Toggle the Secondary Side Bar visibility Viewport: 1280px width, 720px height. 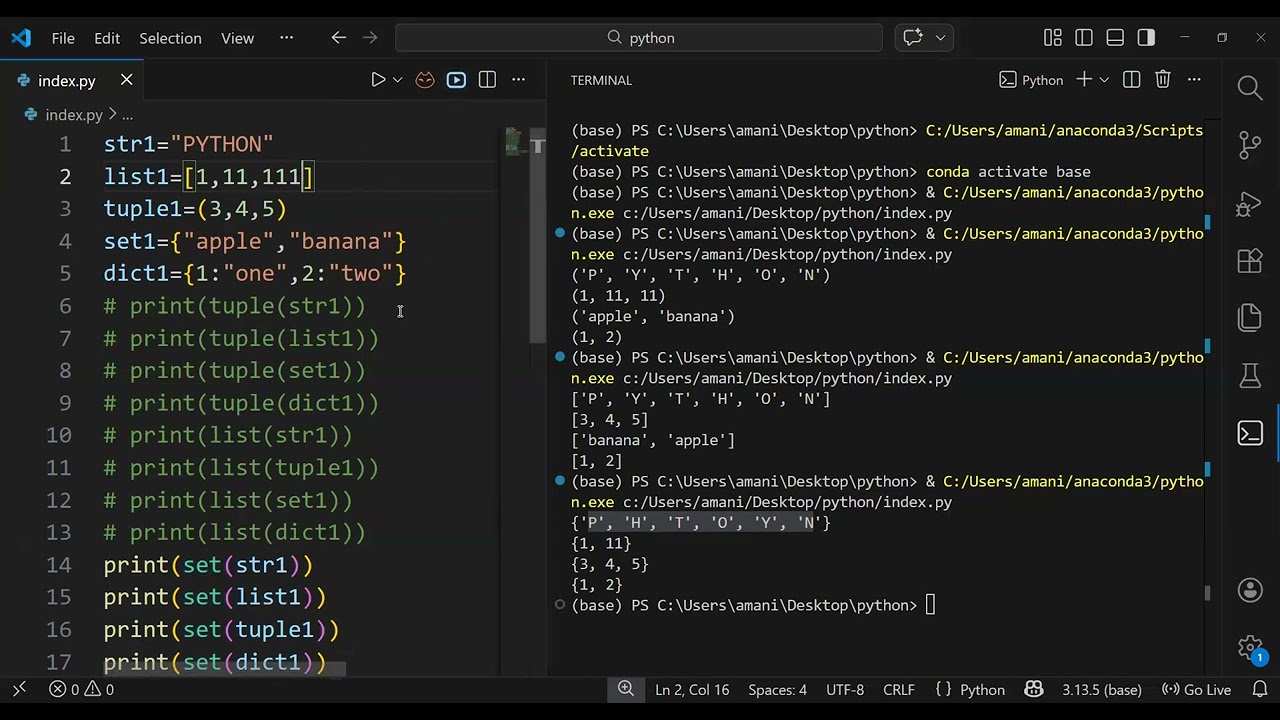pos(1146,38)
